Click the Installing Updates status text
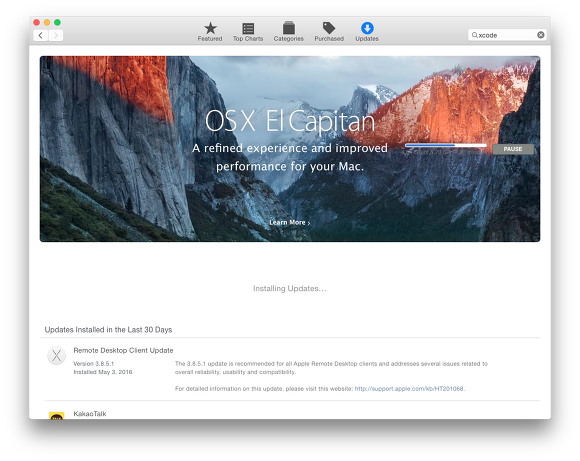Image resolution: width=580 pixels, height=461 pixels. 290,288
